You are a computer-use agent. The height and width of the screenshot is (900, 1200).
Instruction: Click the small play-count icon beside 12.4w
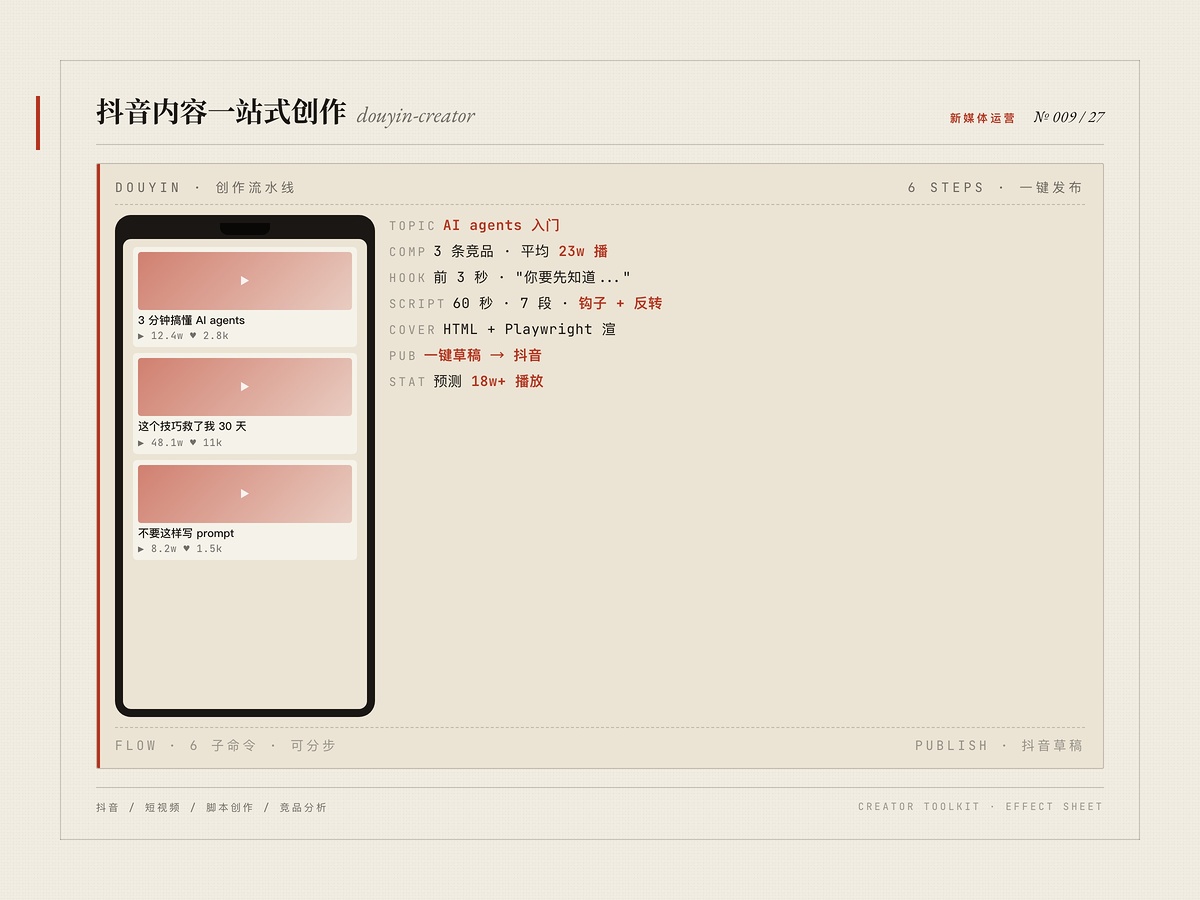click(x=141, y=336)
